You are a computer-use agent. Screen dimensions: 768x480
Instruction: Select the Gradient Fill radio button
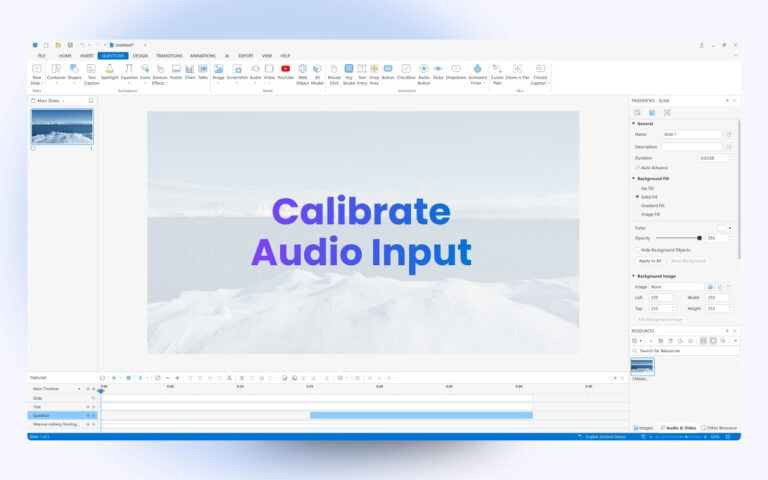point(637,206)
